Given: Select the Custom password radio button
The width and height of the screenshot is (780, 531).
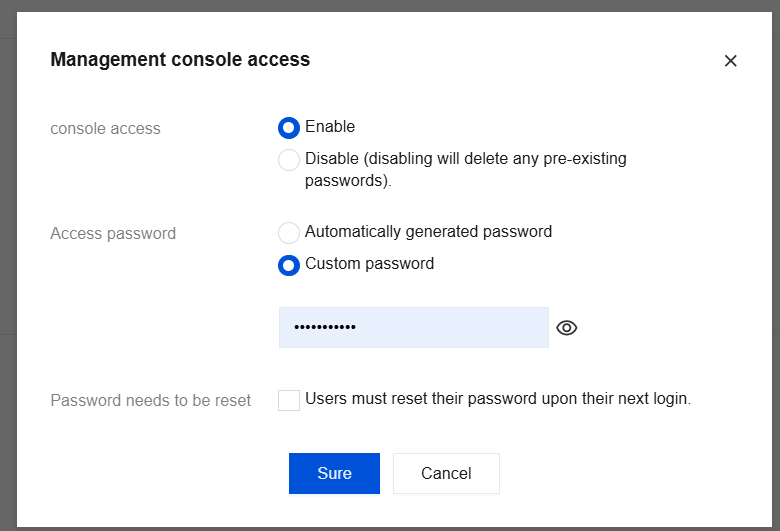Looking at the screenshot, I should pyautogui.click(x=289, y=265).
